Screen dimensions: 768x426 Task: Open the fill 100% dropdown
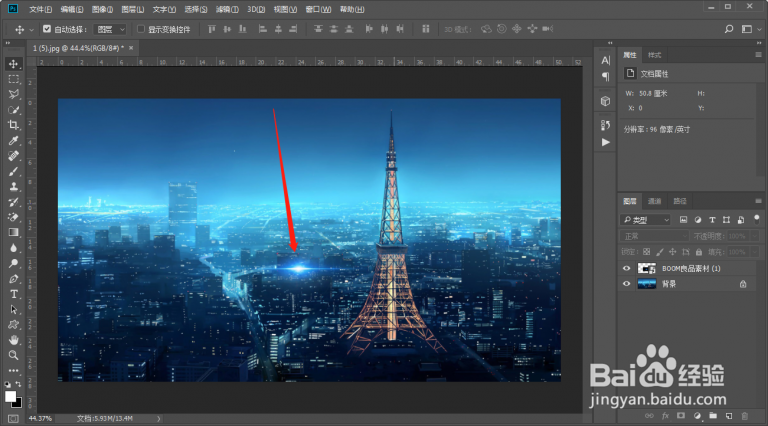click(x=754, y=252)
